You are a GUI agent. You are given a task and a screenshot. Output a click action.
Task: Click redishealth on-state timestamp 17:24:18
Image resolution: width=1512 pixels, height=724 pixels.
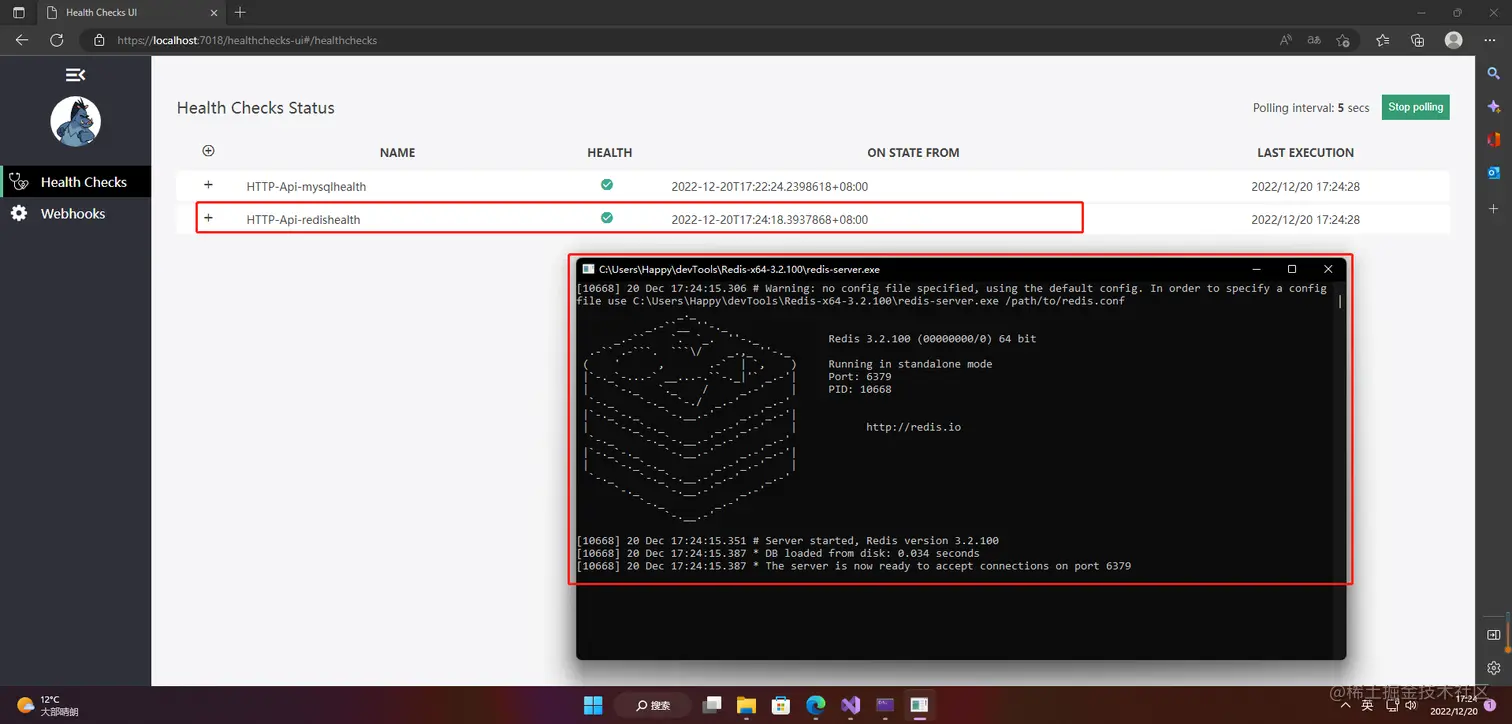point(769,220)
